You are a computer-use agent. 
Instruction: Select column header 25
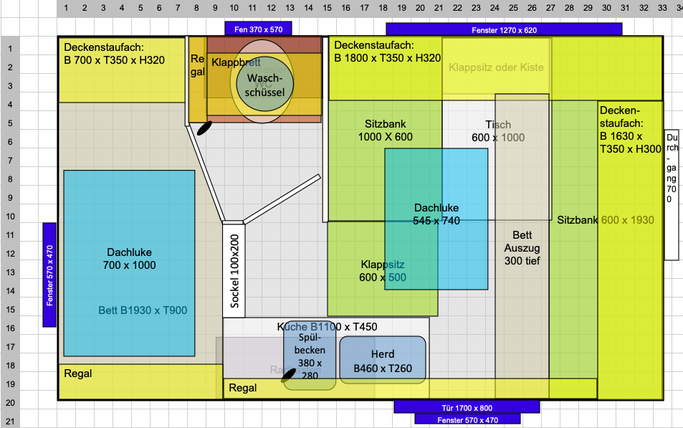pyautogui.click(x=514, y=8)
